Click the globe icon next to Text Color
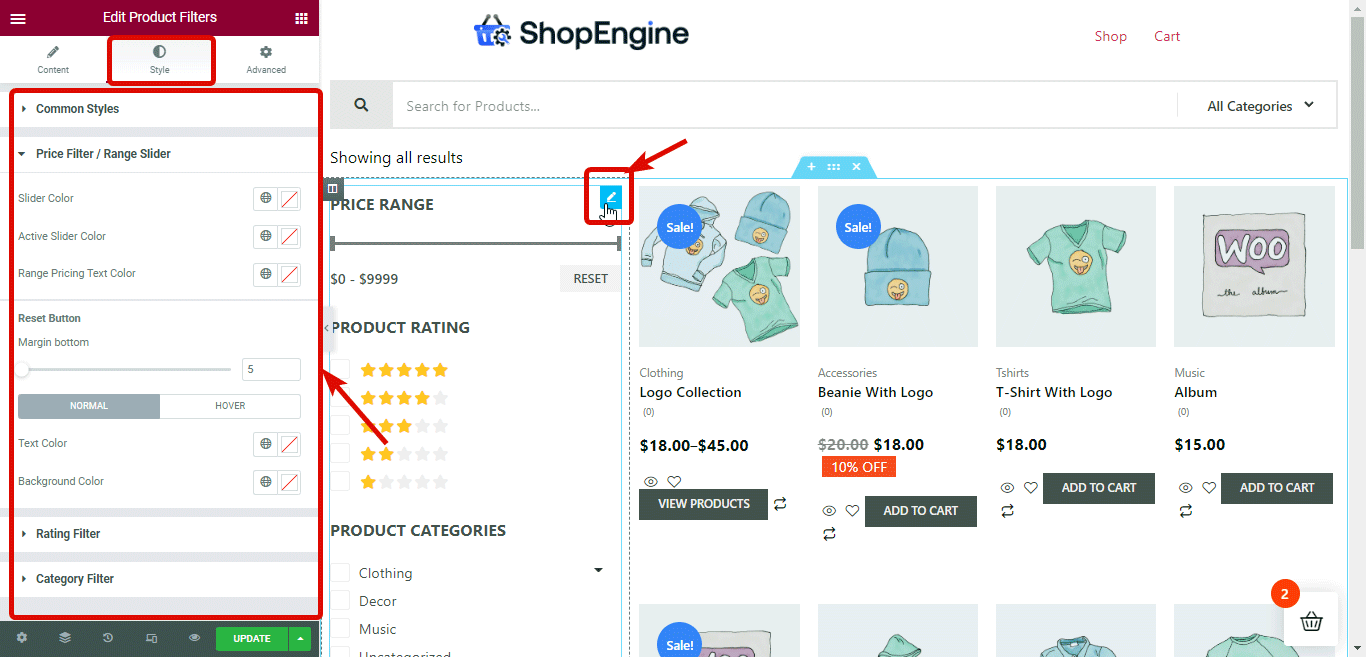The height and width of the screenshot is (657, 1366). (x=266, y=443)
